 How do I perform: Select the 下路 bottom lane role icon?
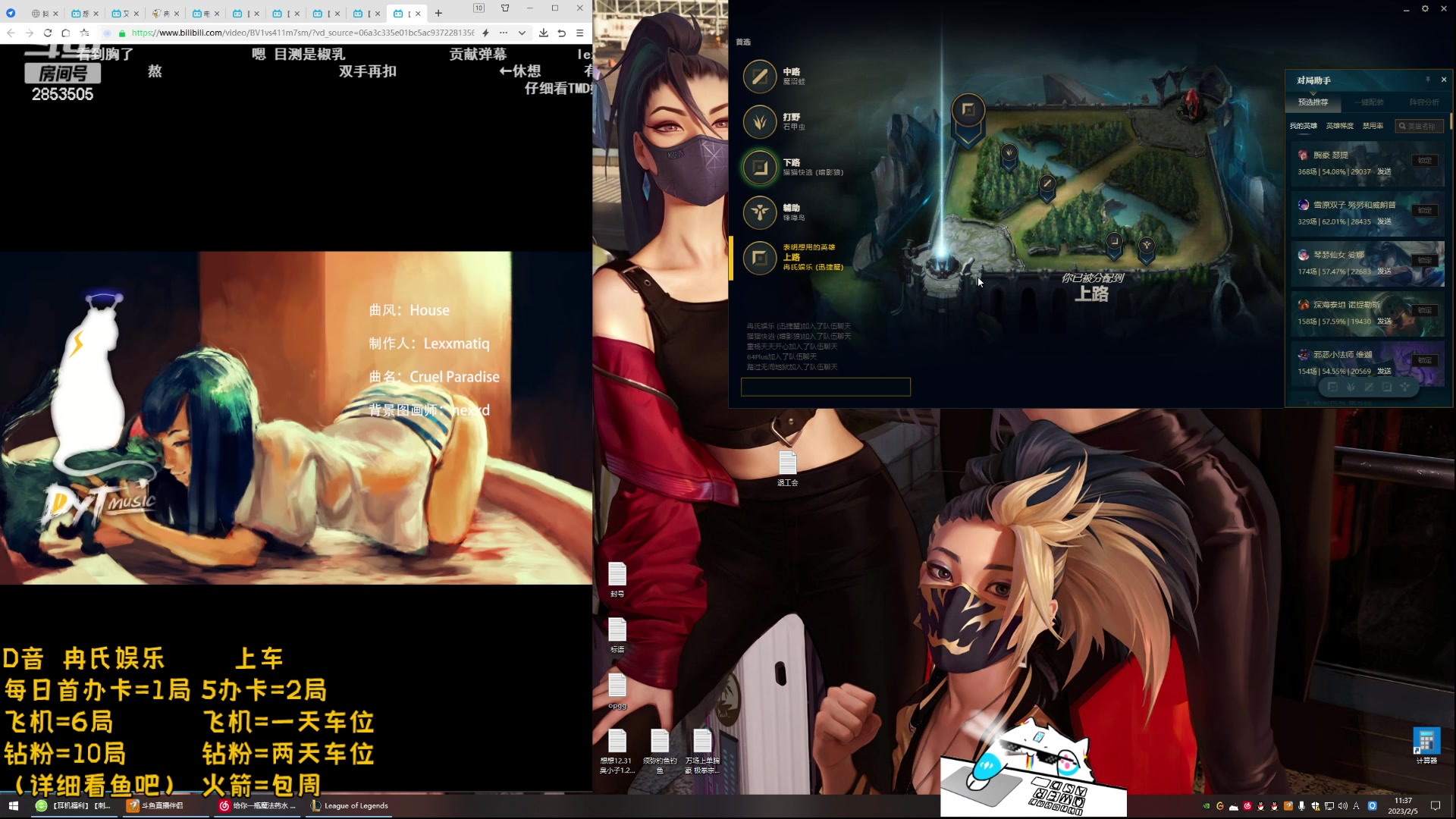[x=760, y=168]
